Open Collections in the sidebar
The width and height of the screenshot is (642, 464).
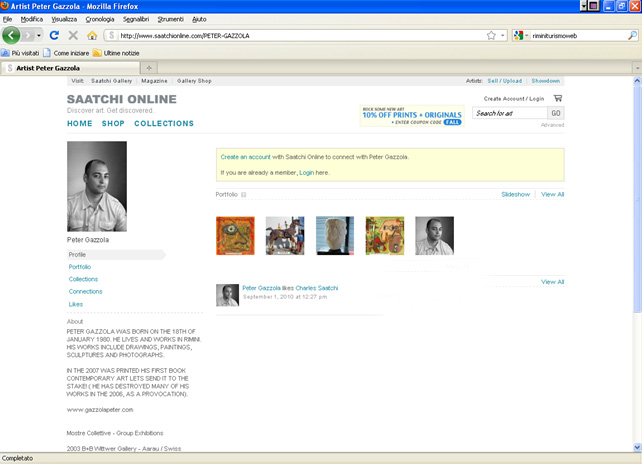(83, 279)
